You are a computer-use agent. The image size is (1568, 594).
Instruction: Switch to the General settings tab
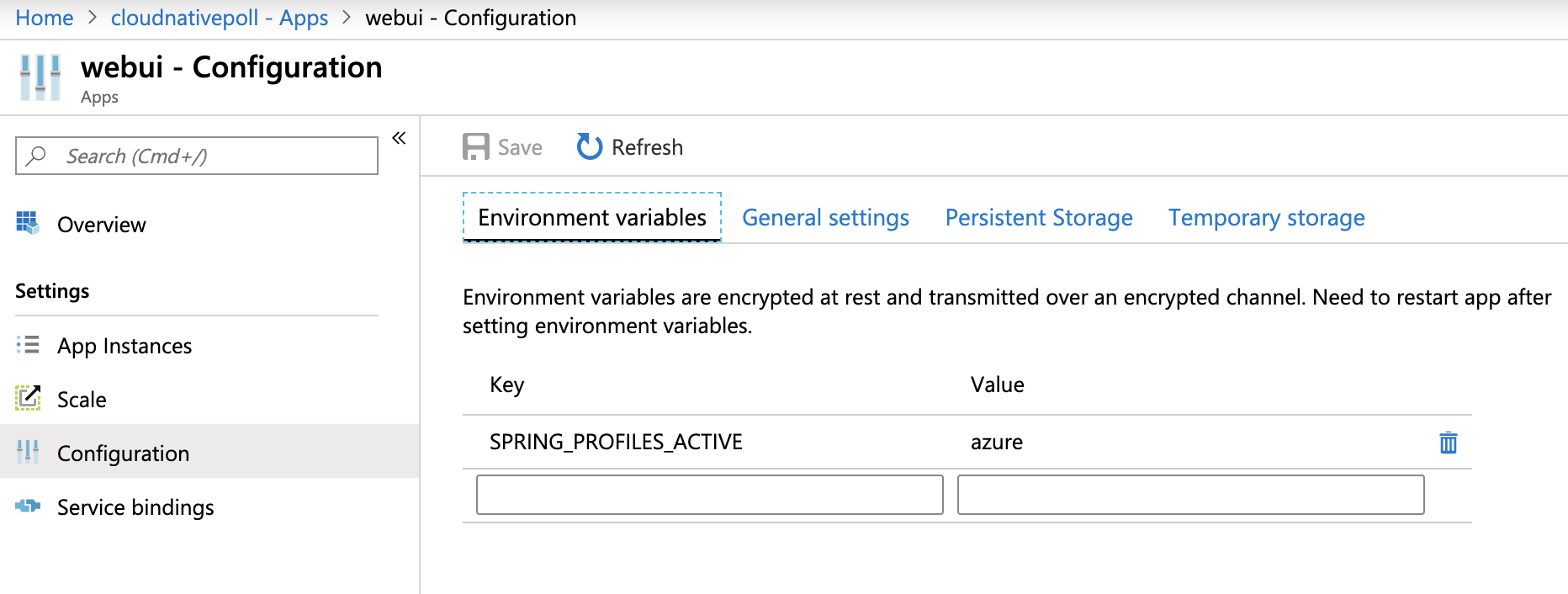point(825,218)
